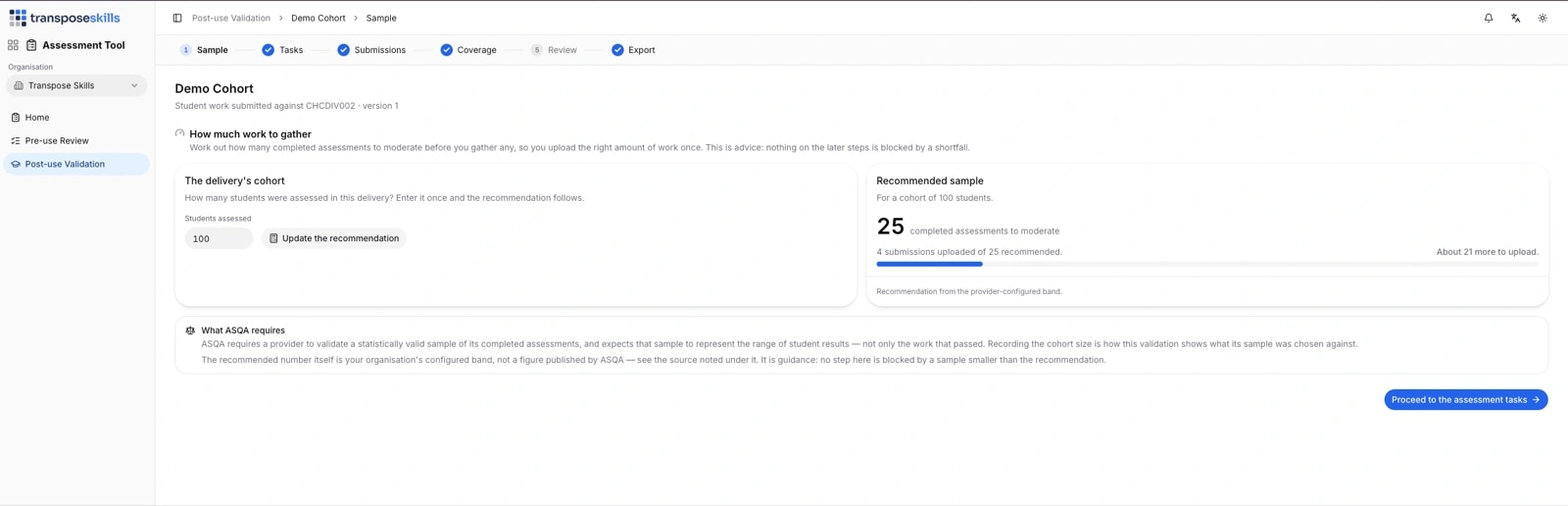
Task: Click the Post-use Validation graduation cap icon
Action: [16, 164]
